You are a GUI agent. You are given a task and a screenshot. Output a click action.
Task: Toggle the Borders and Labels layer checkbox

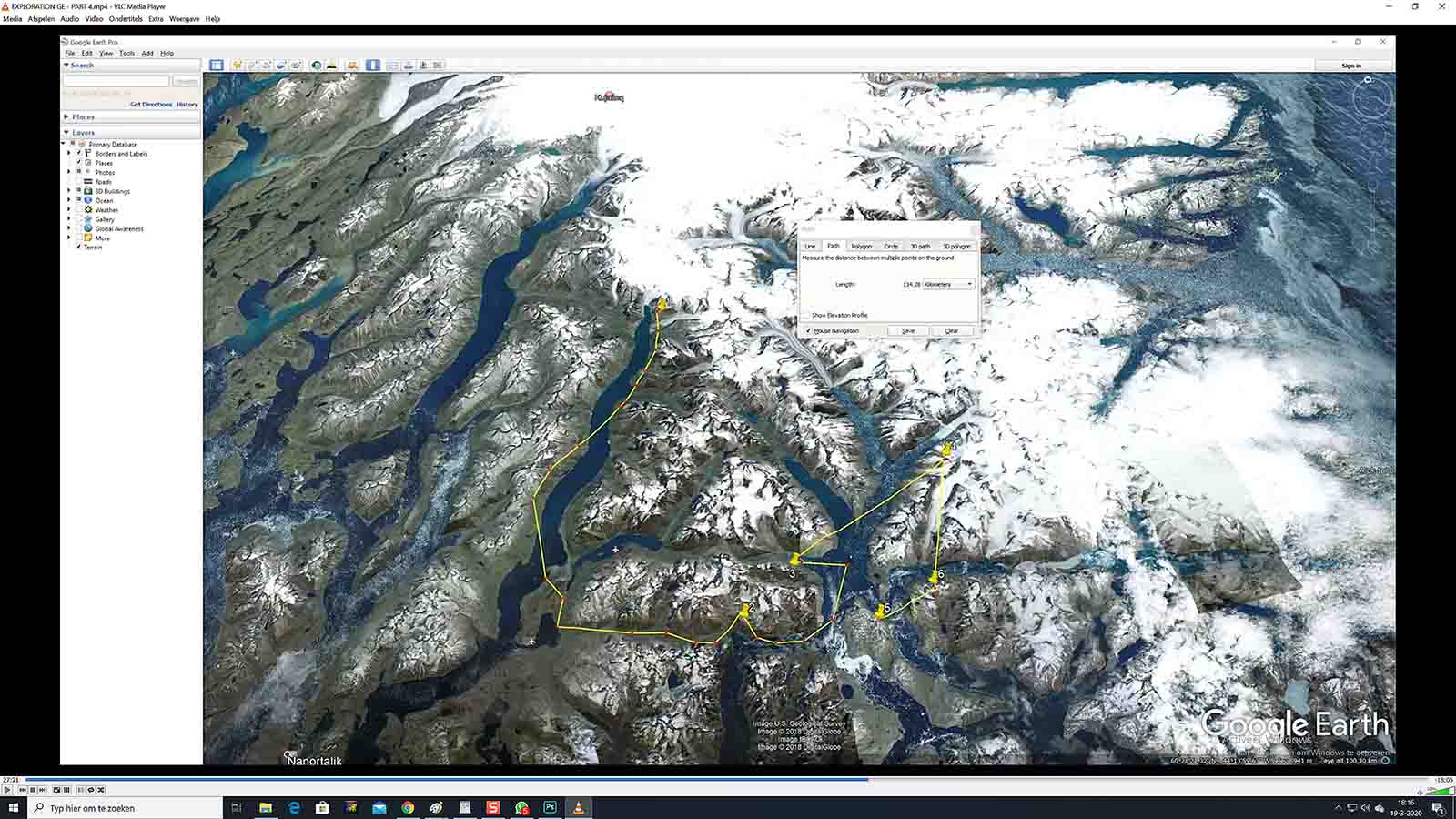point(79,154)
